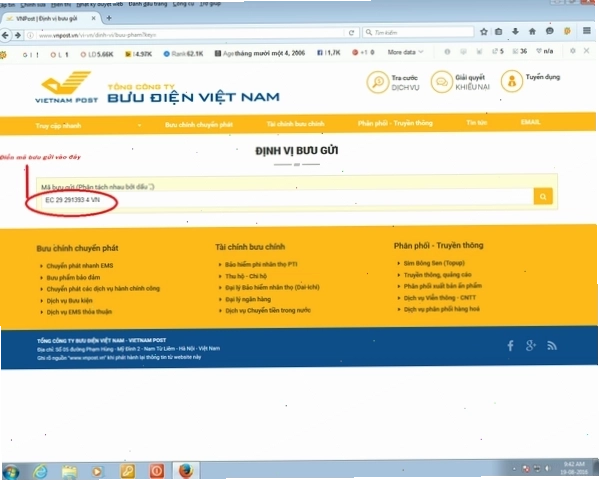
Task: Open Chuyển phát nhanh EMS link
Action: point(80,266)
